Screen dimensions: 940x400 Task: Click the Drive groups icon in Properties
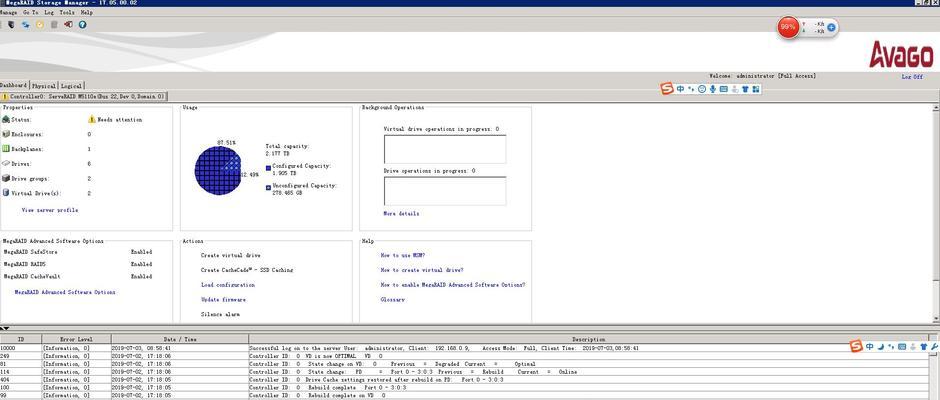6,178
